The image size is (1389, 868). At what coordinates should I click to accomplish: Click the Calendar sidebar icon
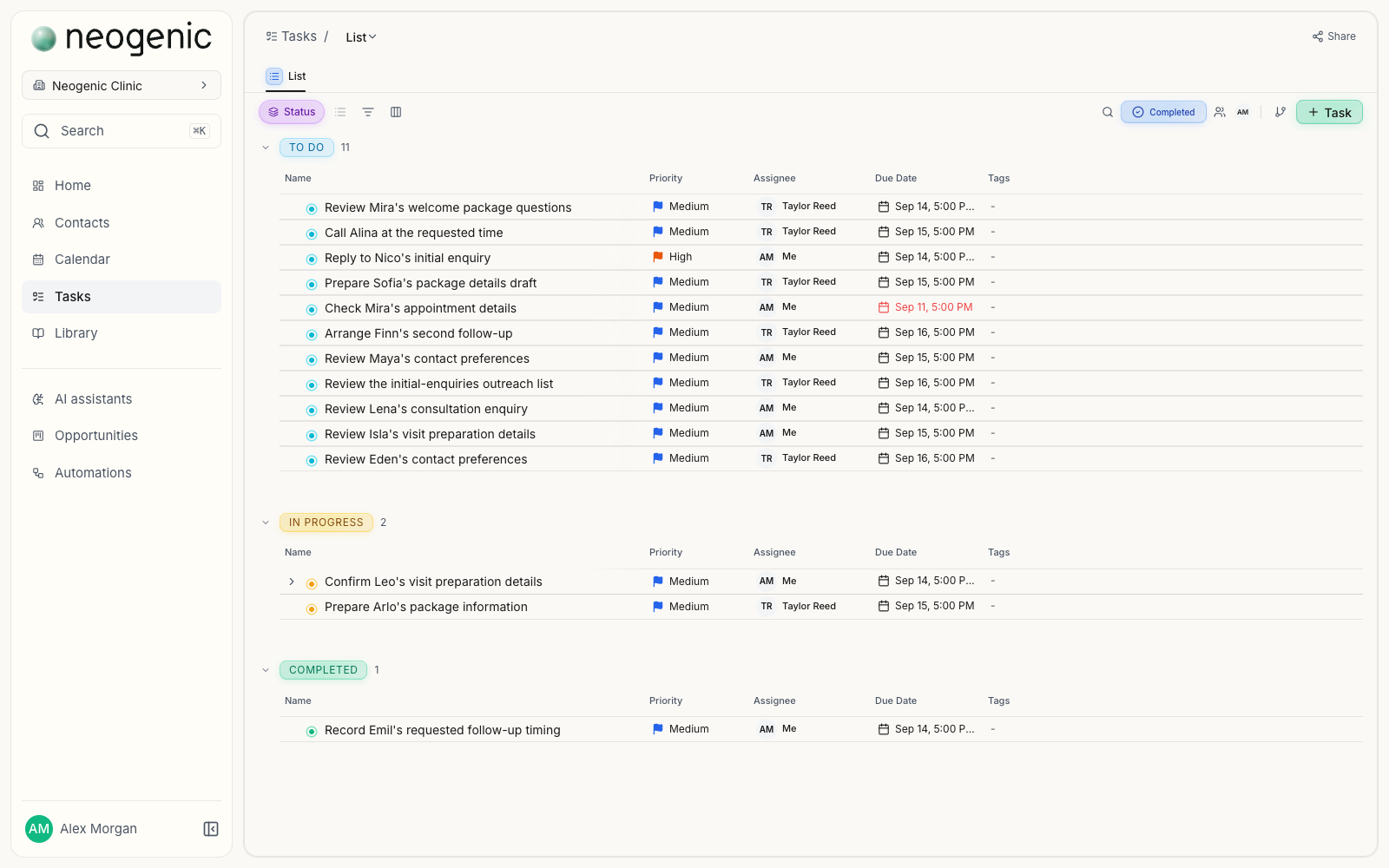[x=38, y=260]
